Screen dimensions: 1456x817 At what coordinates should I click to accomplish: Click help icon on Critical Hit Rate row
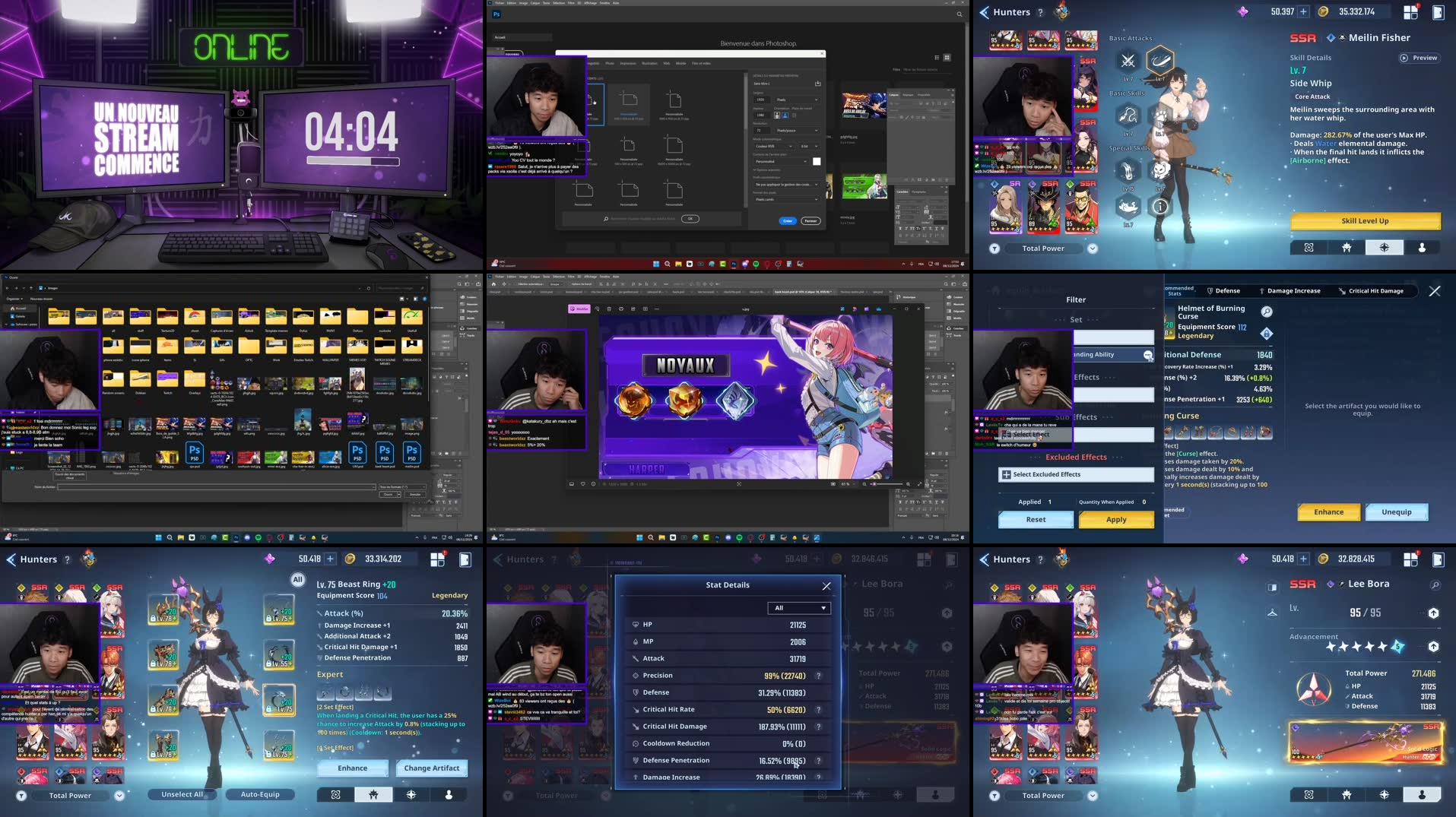(818, 710)
